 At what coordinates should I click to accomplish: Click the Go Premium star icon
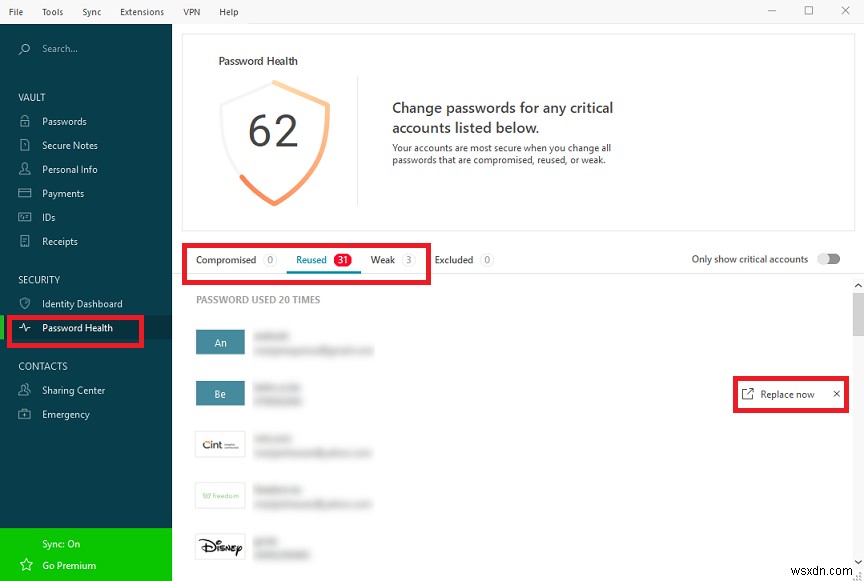coord(26,565)
